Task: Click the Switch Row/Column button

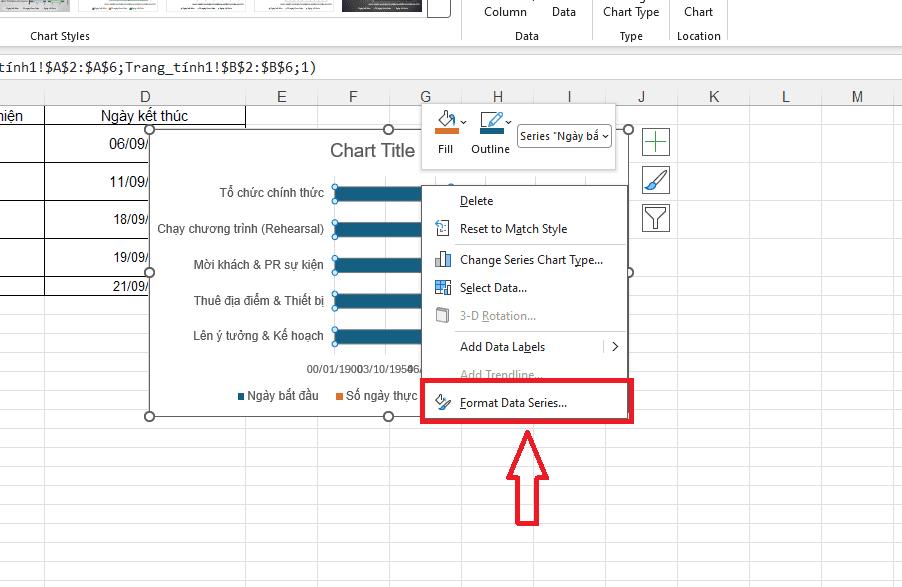Action: 505,10
